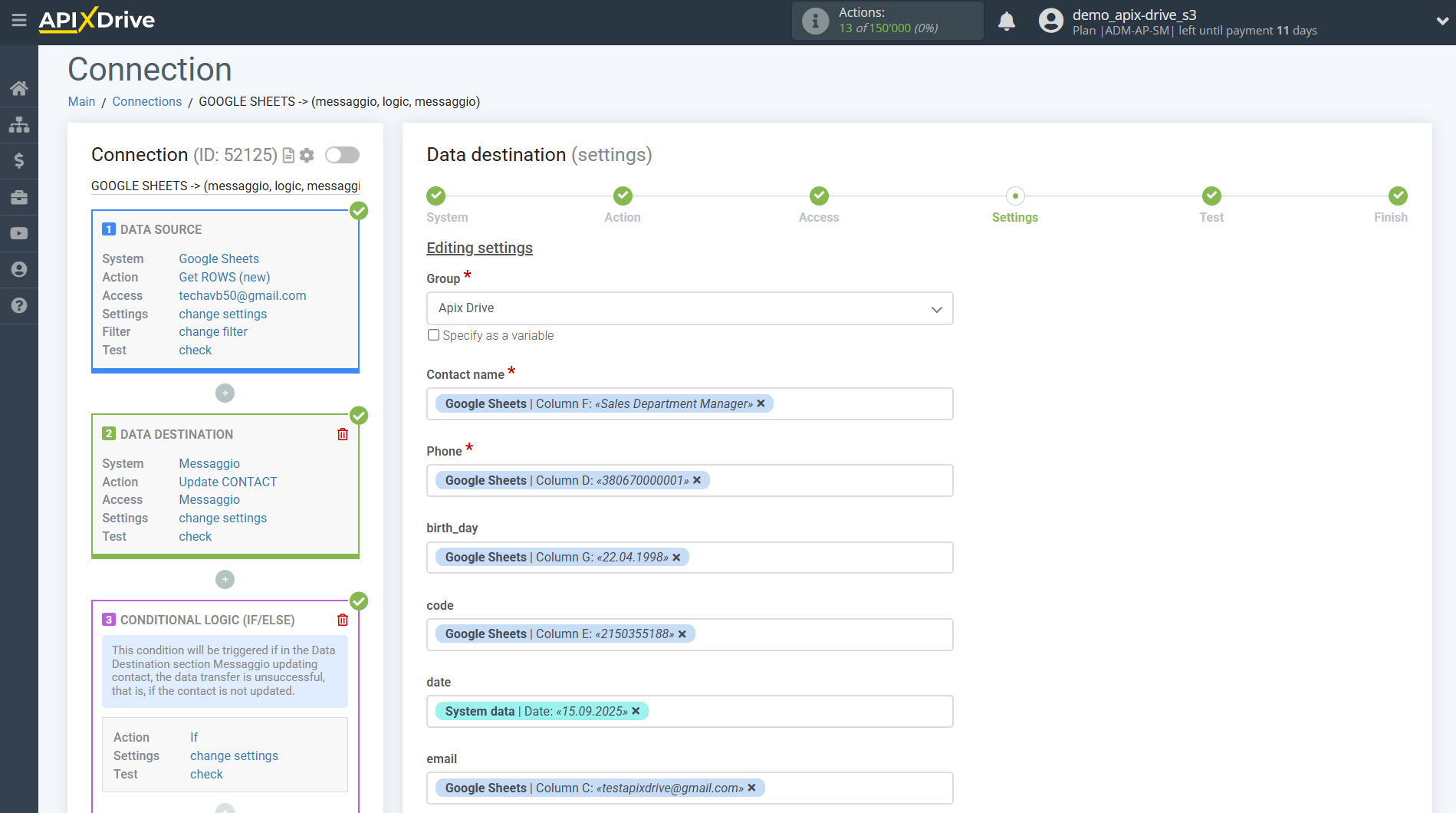1456x813 pixels.
Task: Go to the Finish step
Action: [x=1398, y=196]
